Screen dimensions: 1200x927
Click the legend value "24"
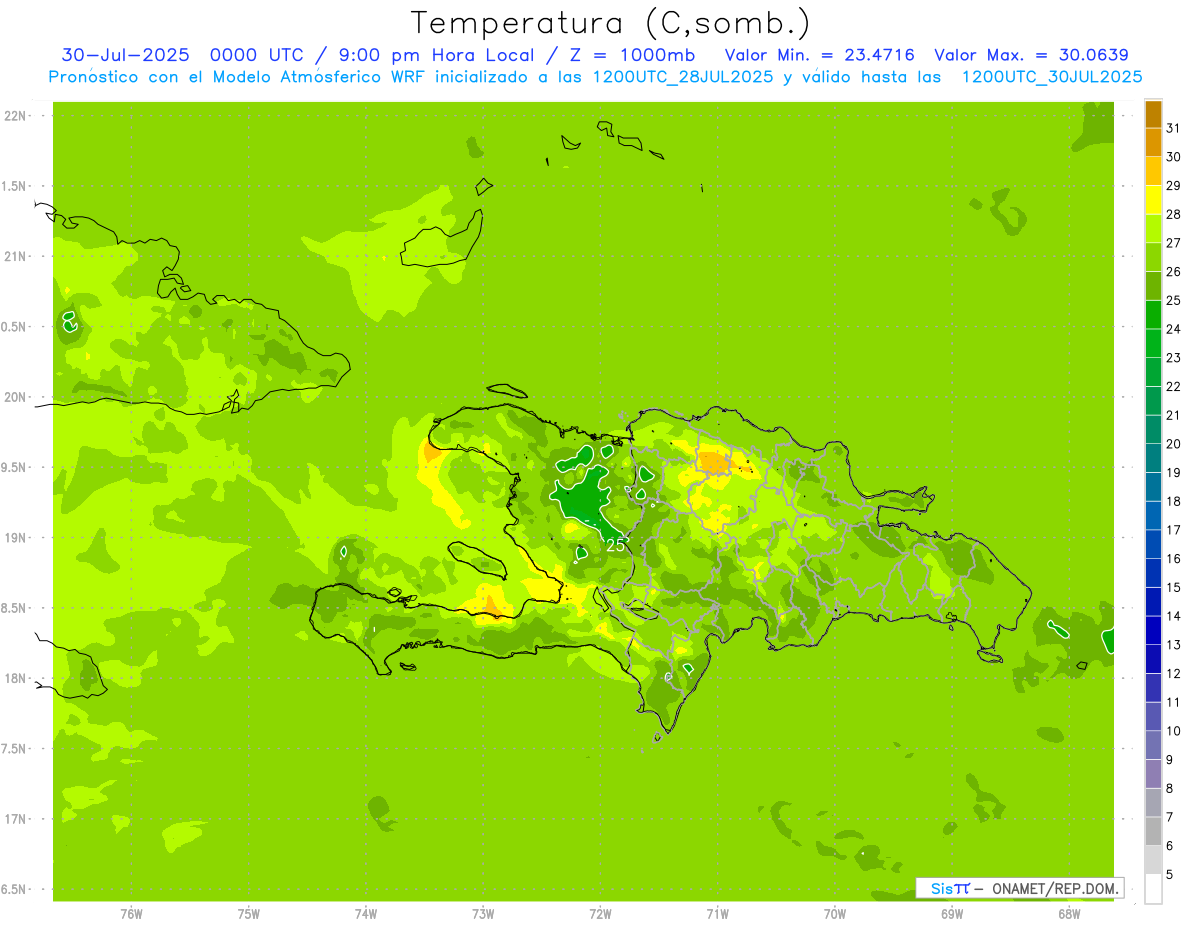click(x=1174, y=329)
